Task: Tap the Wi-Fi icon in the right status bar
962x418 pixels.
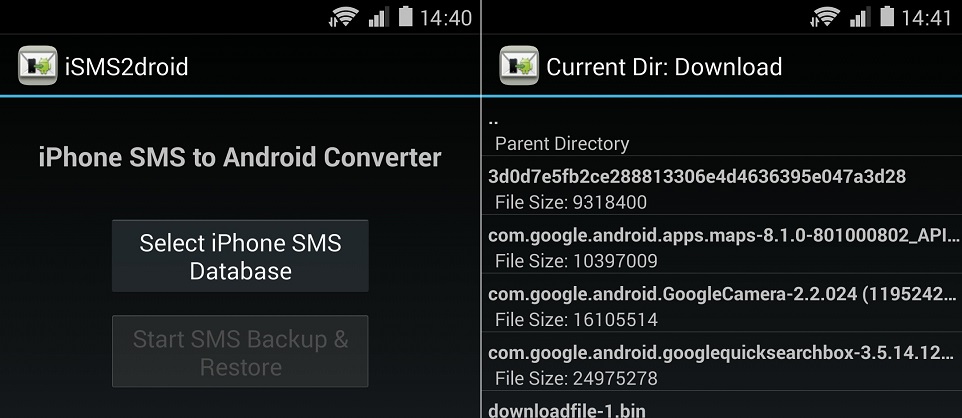Action: click(x=825, y=17)
